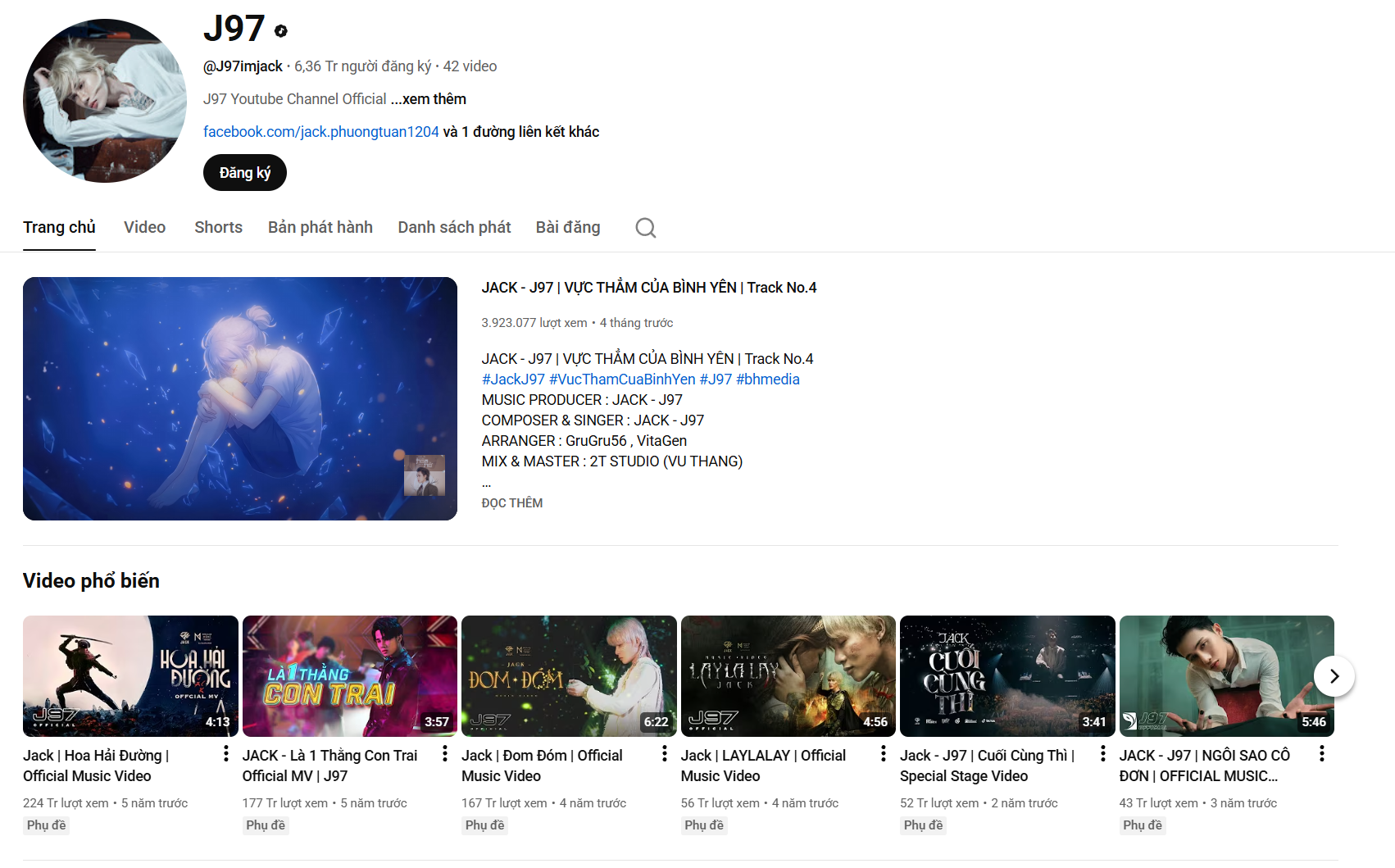Click the Phụ đề badge under LAYLALAY
Screen dimensions: 1395x868
(703, 825)
